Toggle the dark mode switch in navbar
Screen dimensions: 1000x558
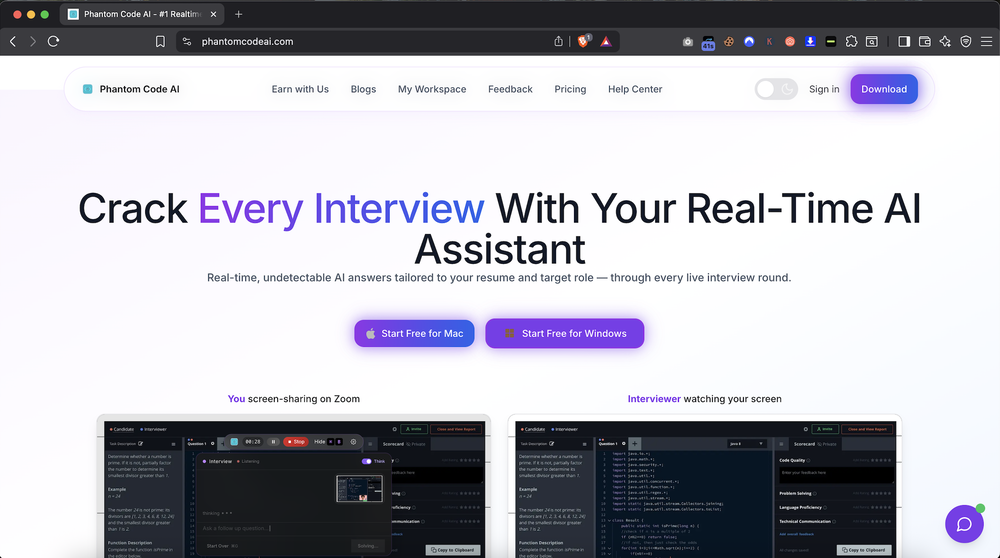pyautogui.click(x=776, y=89)
